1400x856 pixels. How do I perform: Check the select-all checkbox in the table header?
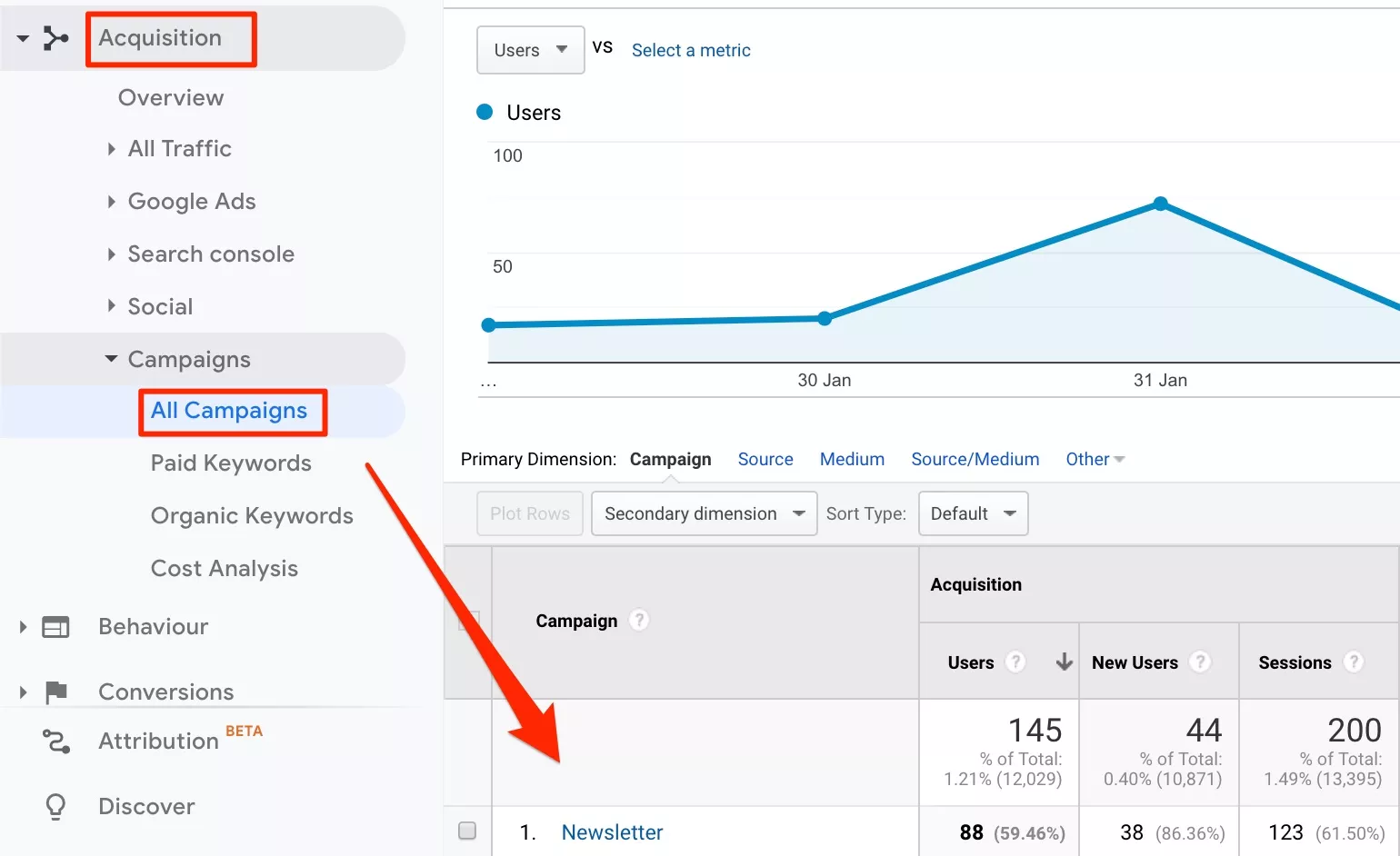point(469,622)
